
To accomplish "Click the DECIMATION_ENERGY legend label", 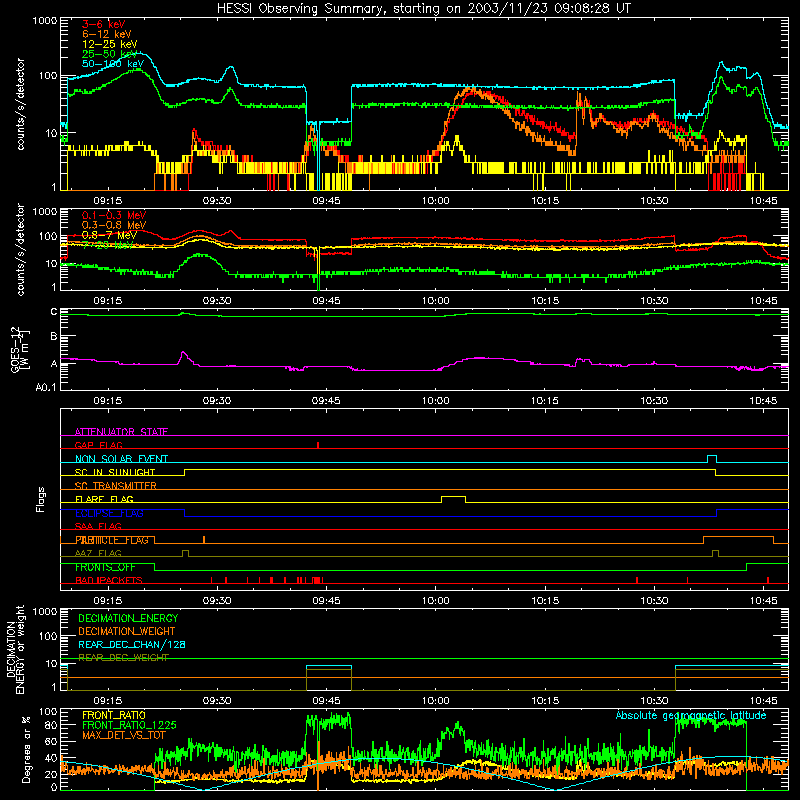I will point(128,618).
